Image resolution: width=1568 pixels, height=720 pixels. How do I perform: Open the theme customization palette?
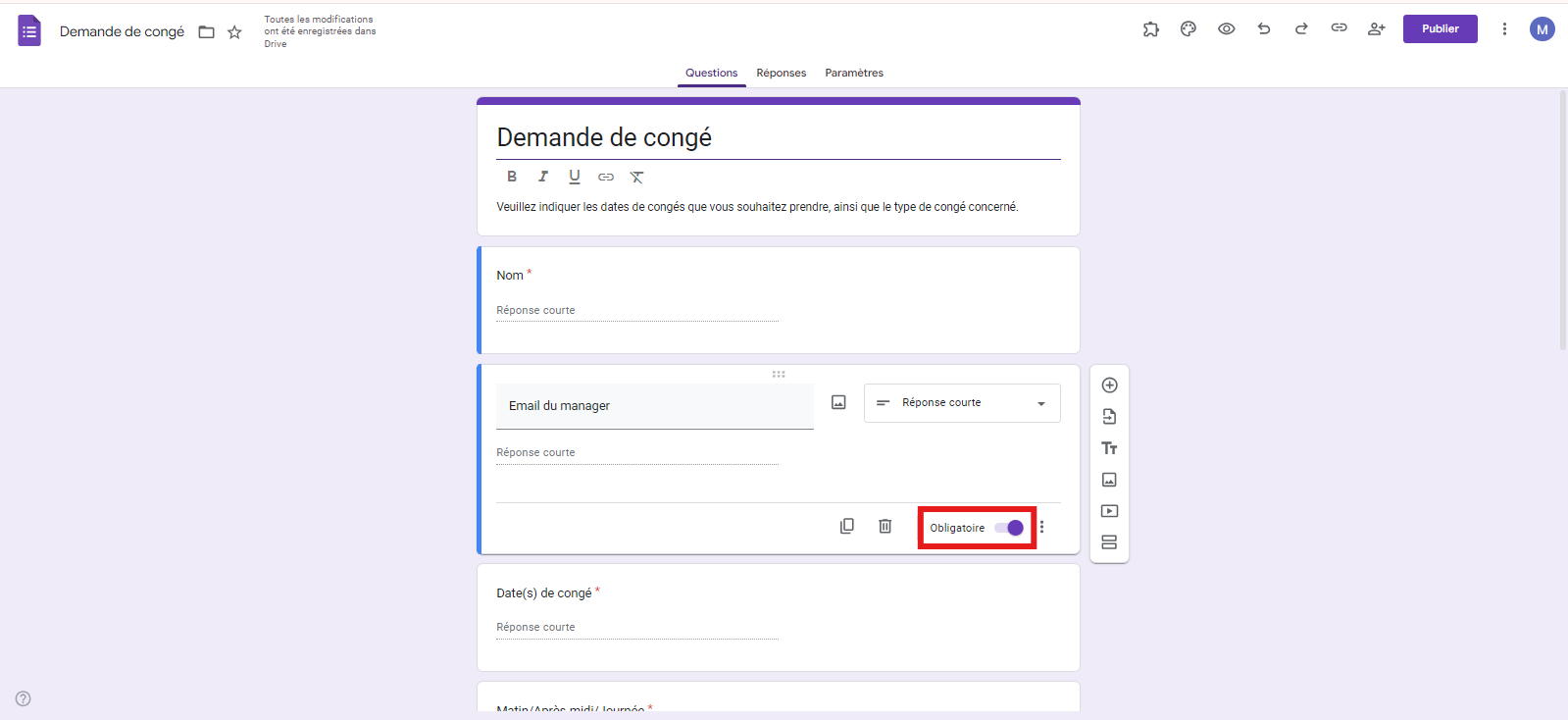(1189, 29)
